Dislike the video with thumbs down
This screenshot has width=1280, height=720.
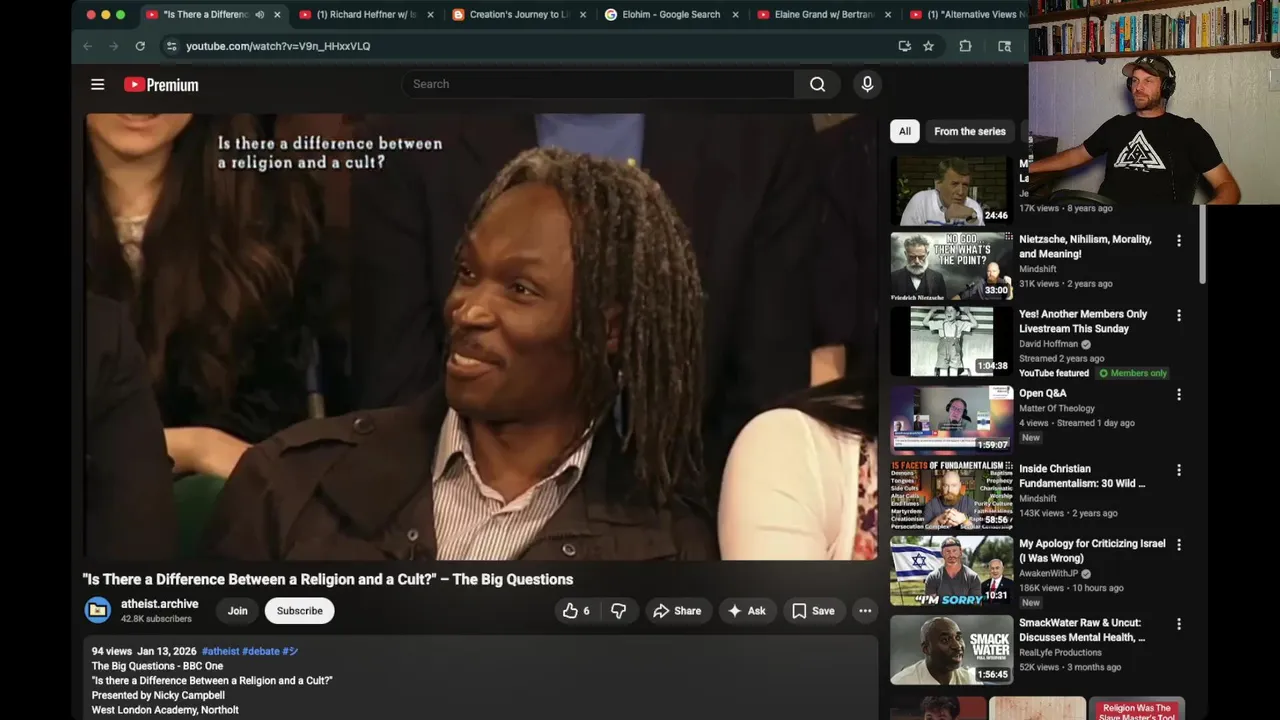coord(618,611)
